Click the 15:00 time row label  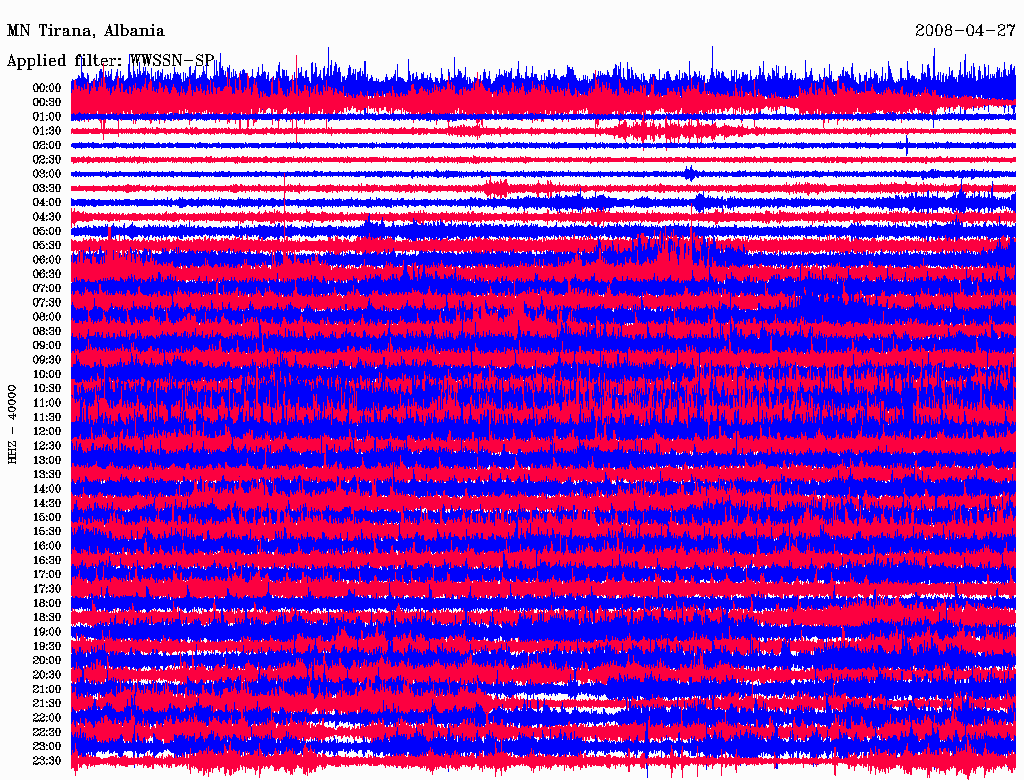point(47,518)
